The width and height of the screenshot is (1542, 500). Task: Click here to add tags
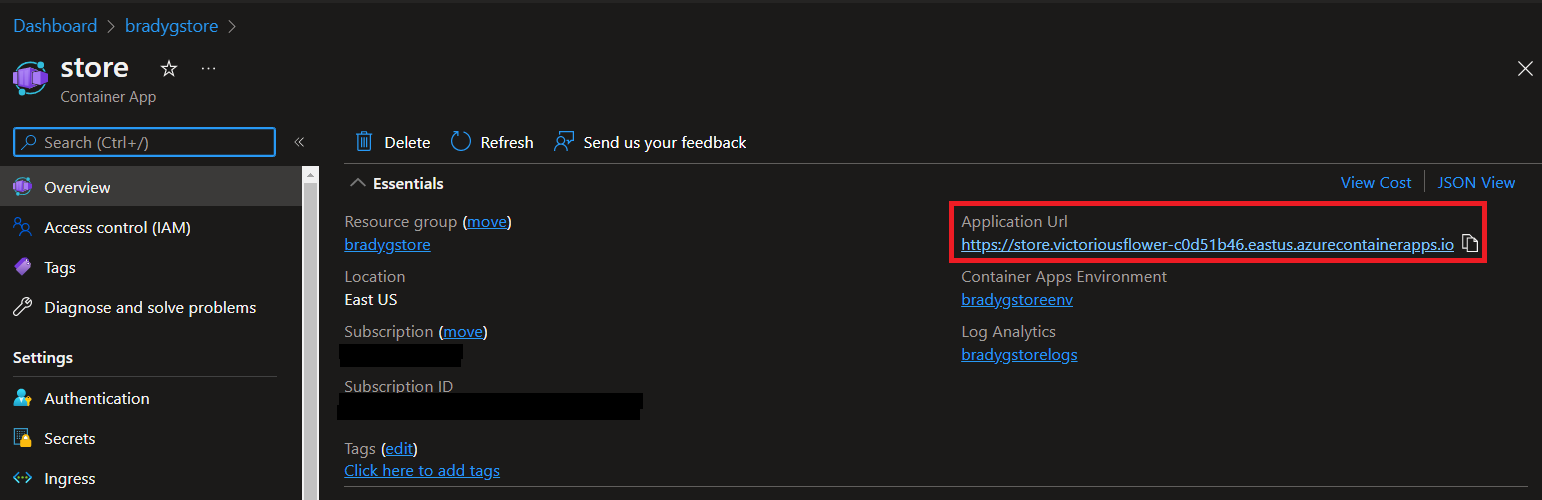tap(422, 470)
